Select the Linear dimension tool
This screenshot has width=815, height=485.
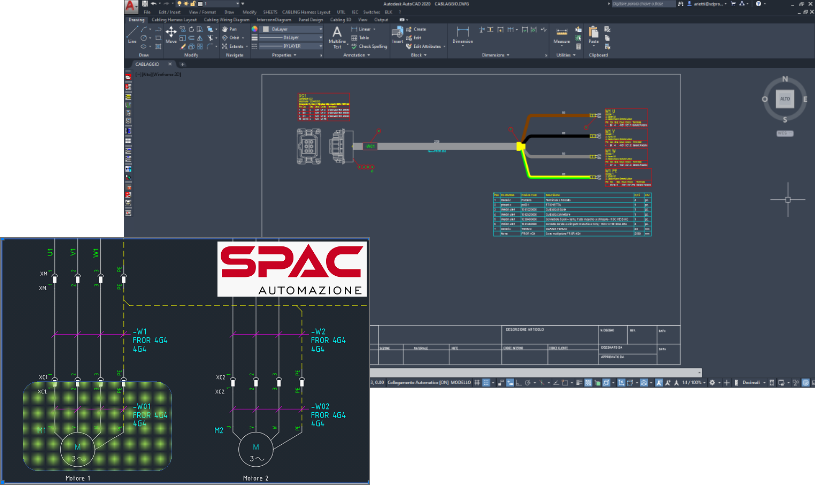click(x=362, y=29)
